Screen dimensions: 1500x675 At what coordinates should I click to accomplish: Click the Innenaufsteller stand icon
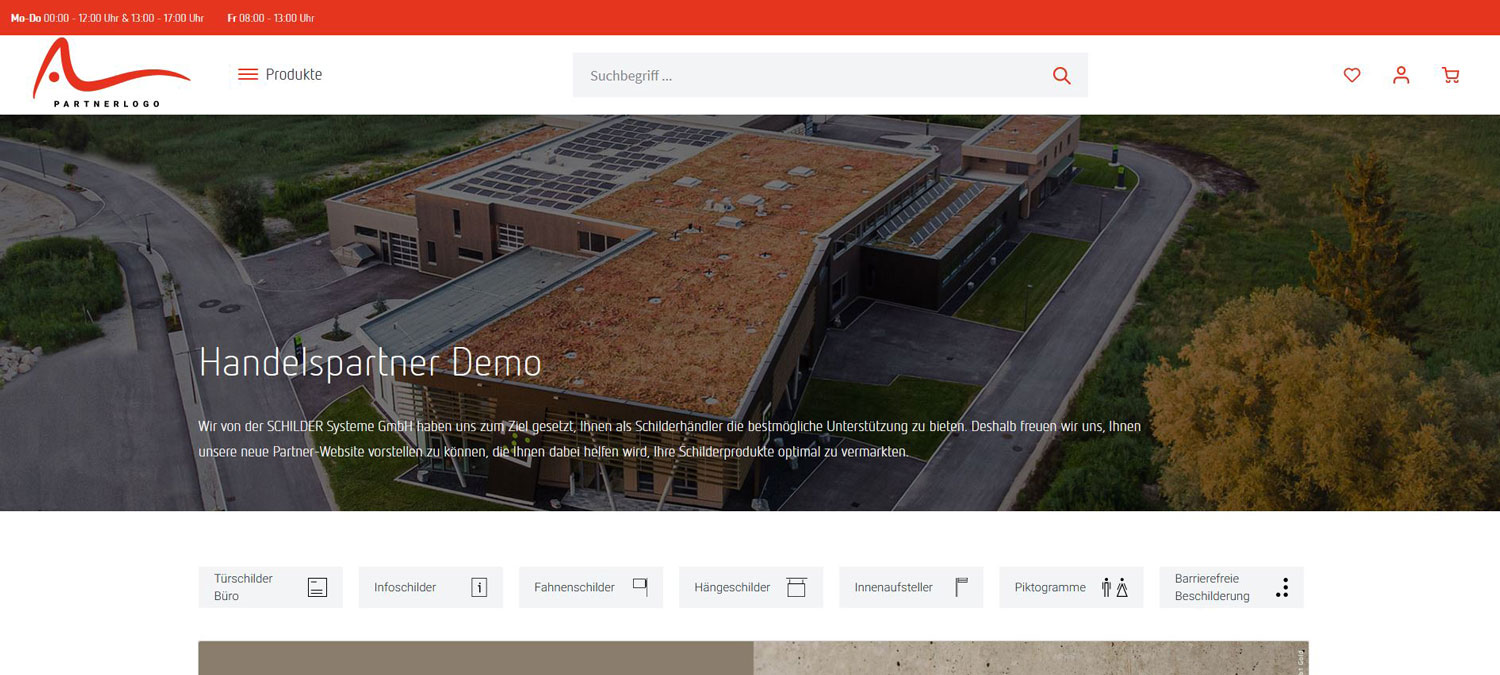coord(961,587)
